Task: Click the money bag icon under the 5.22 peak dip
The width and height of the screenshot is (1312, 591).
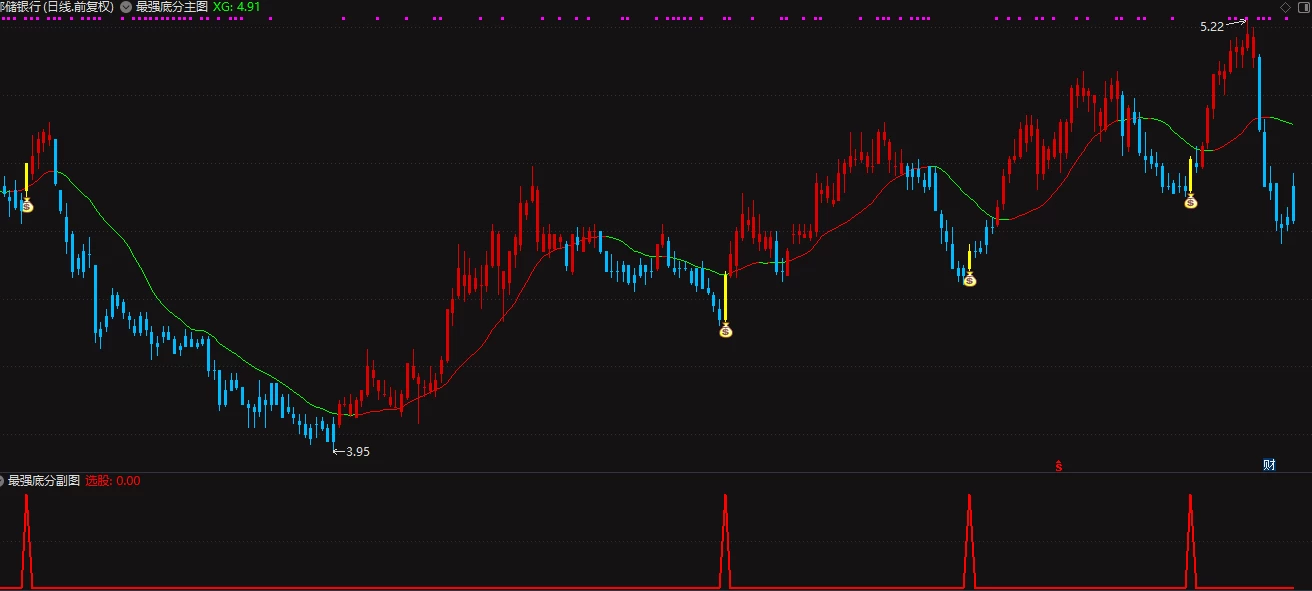Action: click(1190, 201)
